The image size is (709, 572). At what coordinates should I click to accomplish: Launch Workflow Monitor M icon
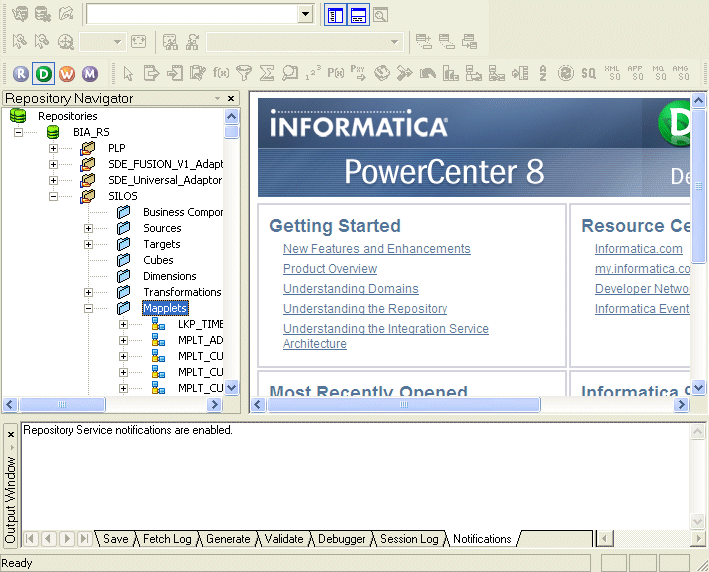tap(90, 73)
